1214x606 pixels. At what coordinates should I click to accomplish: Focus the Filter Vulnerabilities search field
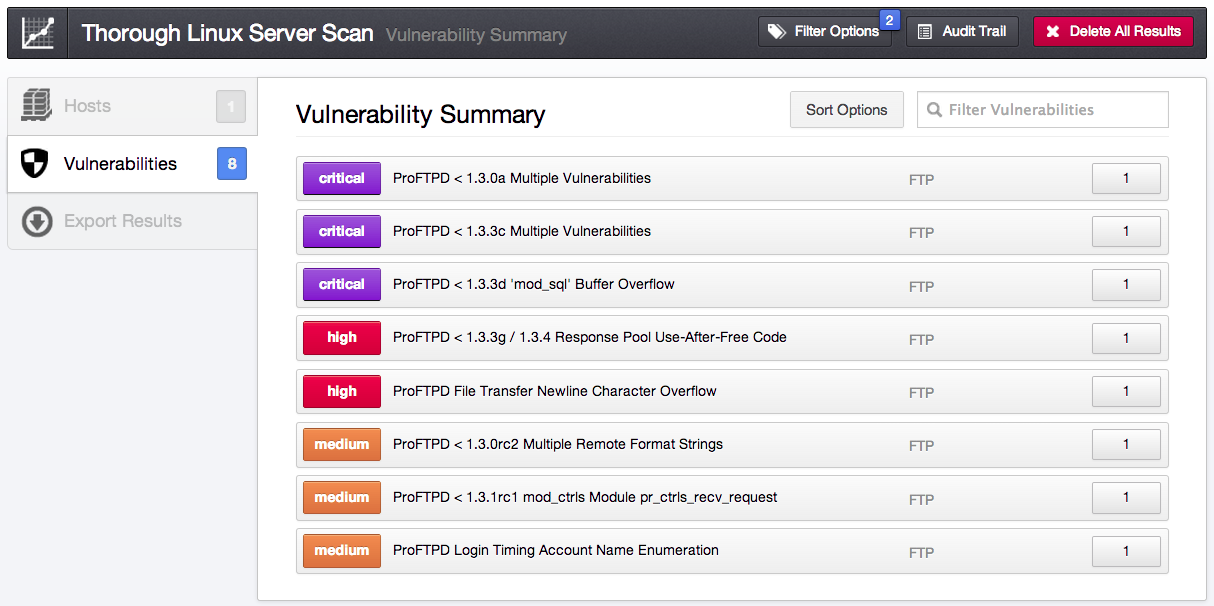click(1042, 110)
